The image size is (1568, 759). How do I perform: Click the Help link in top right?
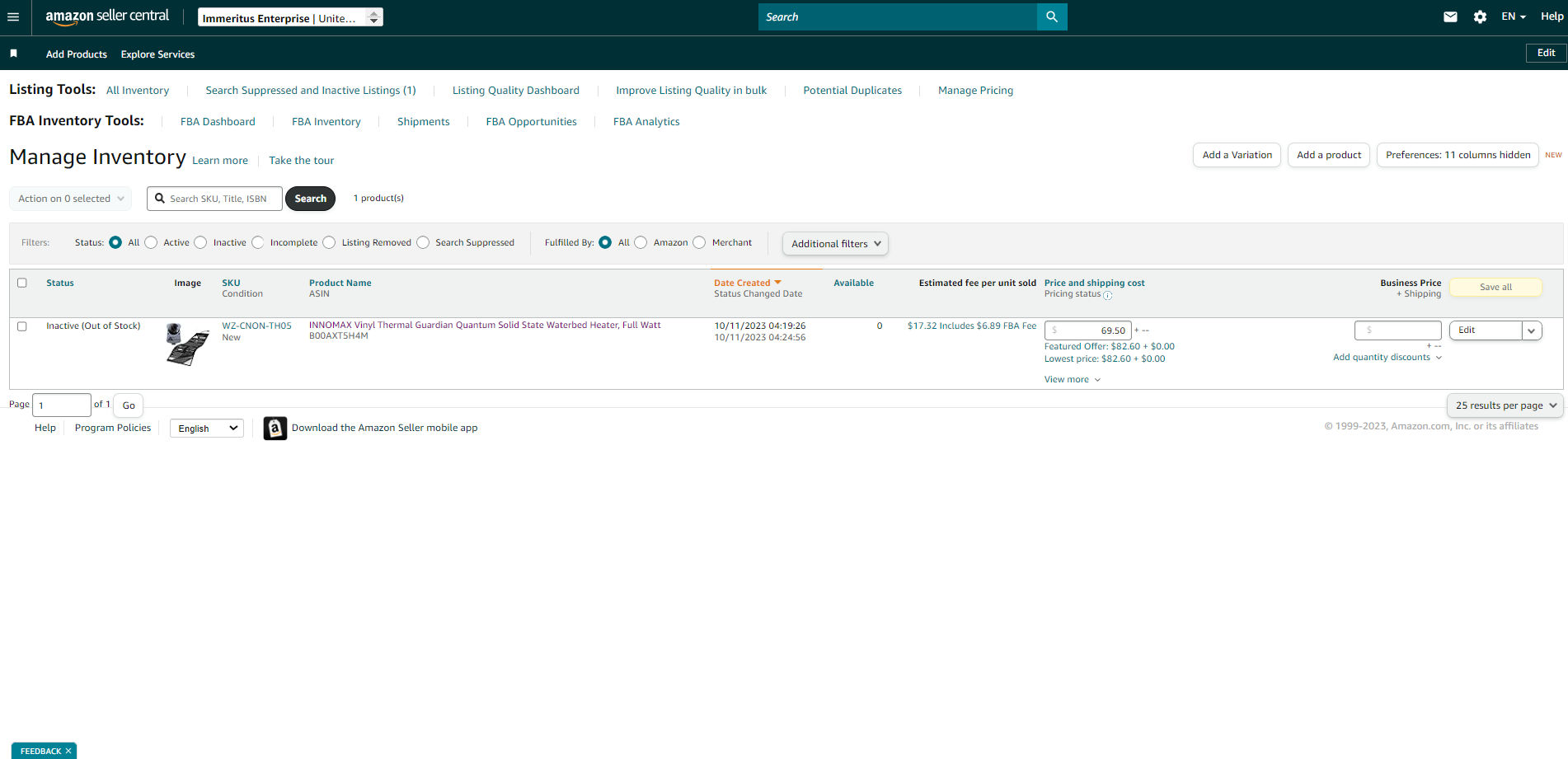pos(1552,16)
